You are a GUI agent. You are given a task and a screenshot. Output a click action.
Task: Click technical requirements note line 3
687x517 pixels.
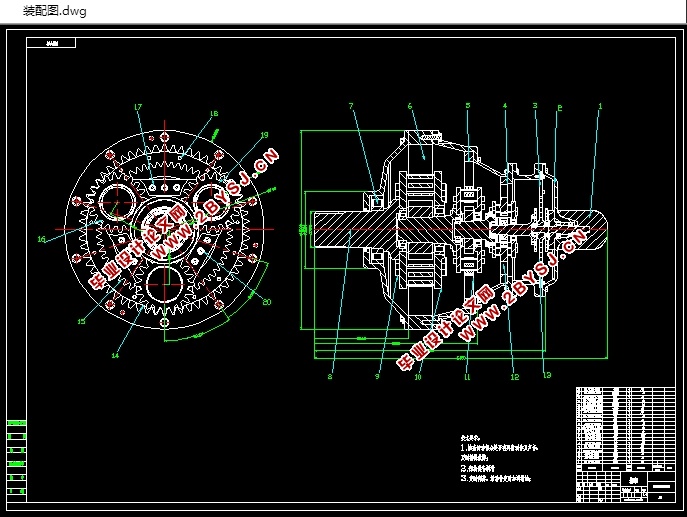click(x=496, y=478)
